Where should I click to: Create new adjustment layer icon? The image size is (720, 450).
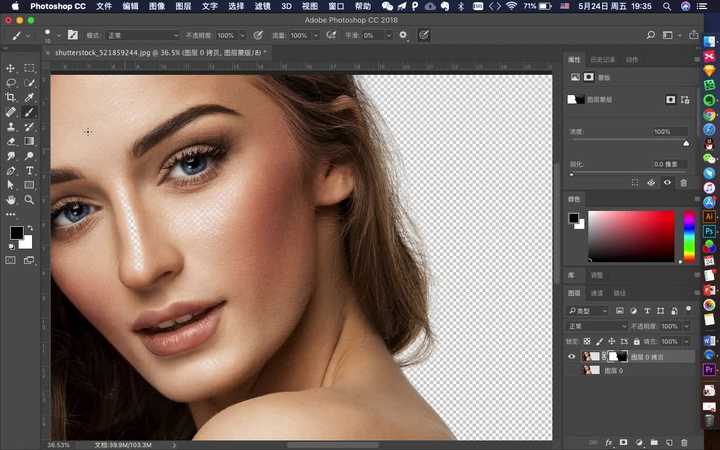click(x=639, y=442)
